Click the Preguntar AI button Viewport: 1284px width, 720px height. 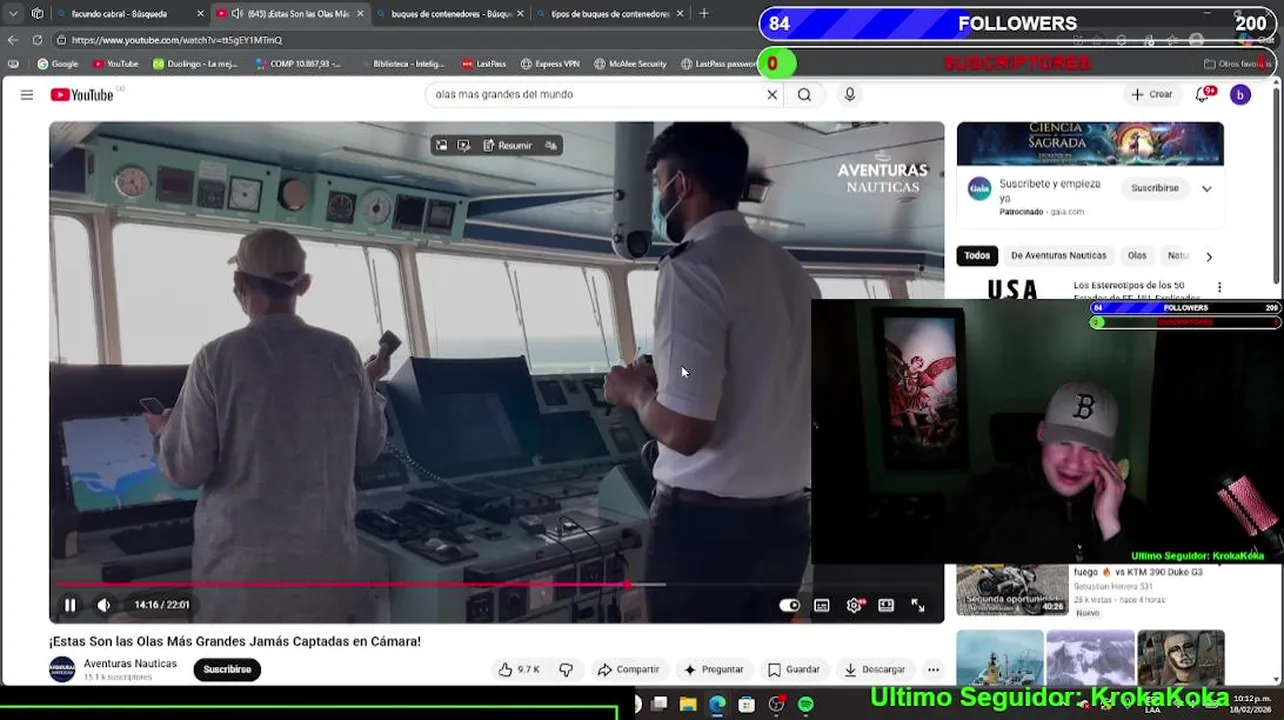[713, 670]
